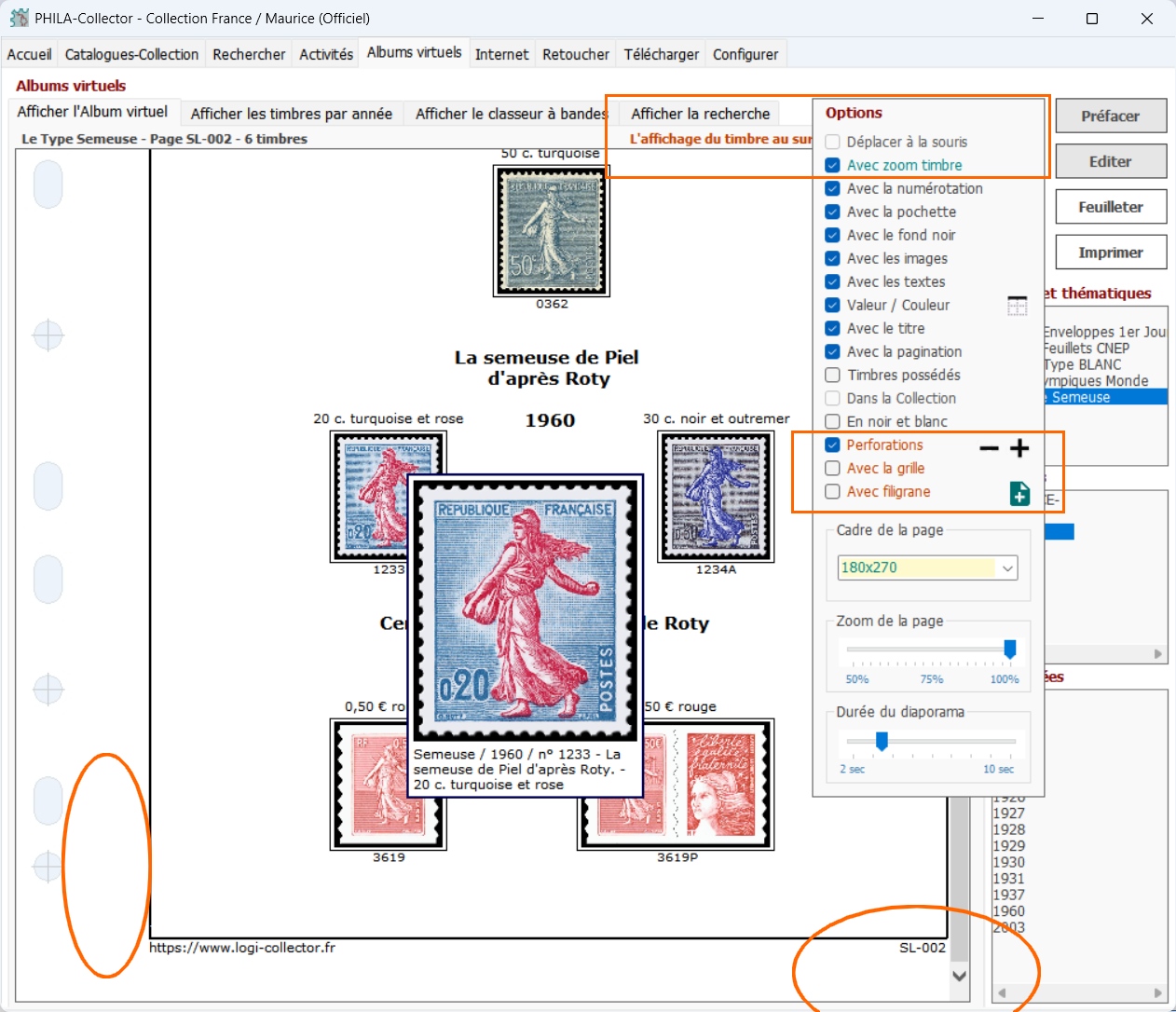Select Afficher la recherche tab
The image size is (1176, 1012).
[x=701, y=114]
